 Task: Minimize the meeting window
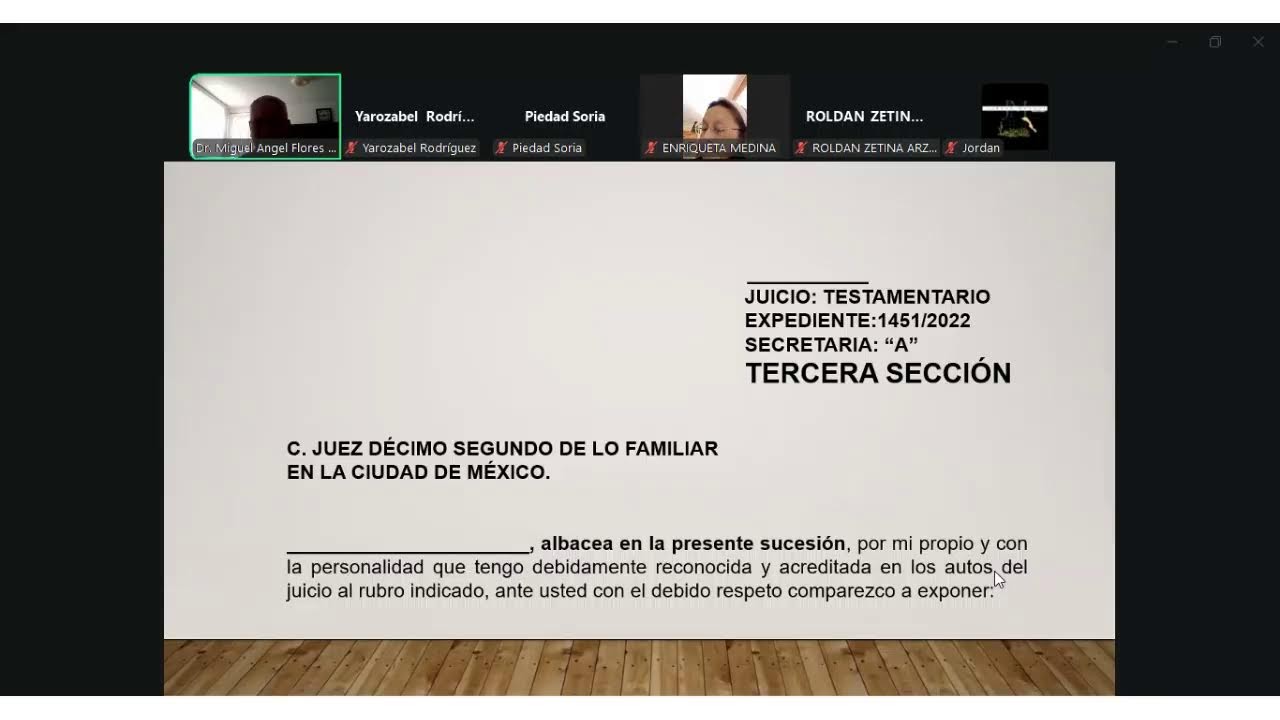(1172, 42)
